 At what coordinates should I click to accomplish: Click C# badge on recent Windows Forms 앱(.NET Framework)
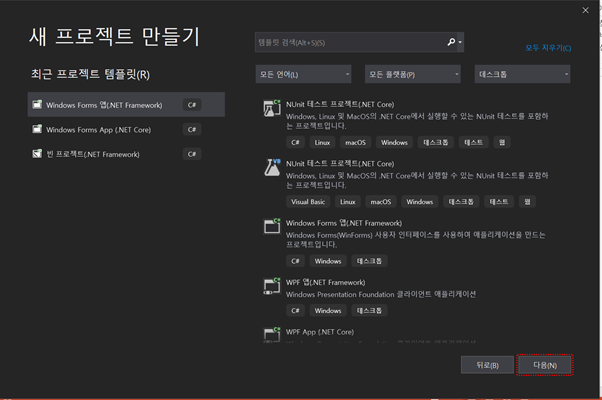tap(192, 105)
